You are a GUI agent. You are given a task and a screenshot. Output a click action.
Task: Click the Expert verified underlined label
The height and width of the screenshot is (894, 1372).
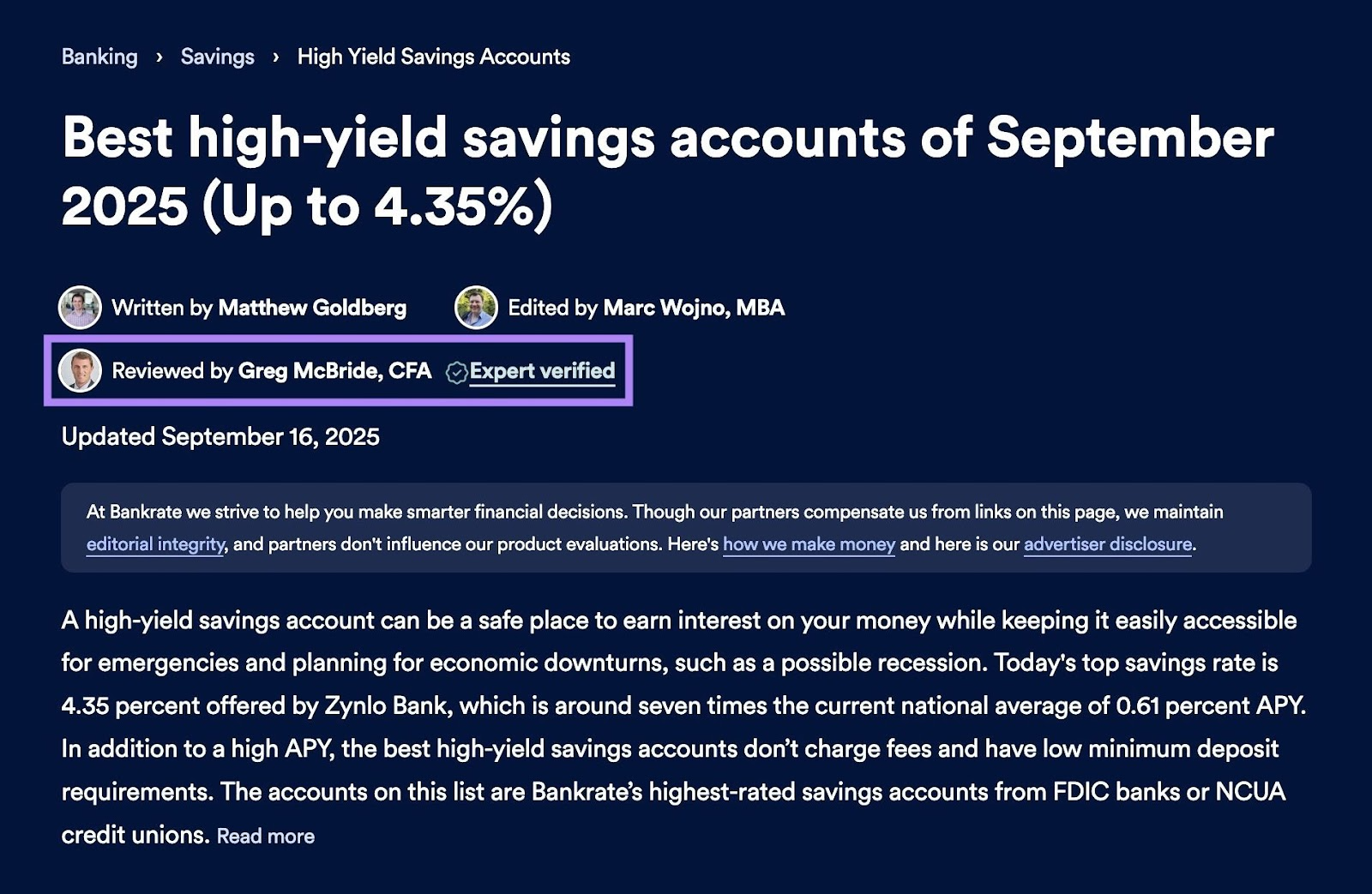click(x=541, y=371)
